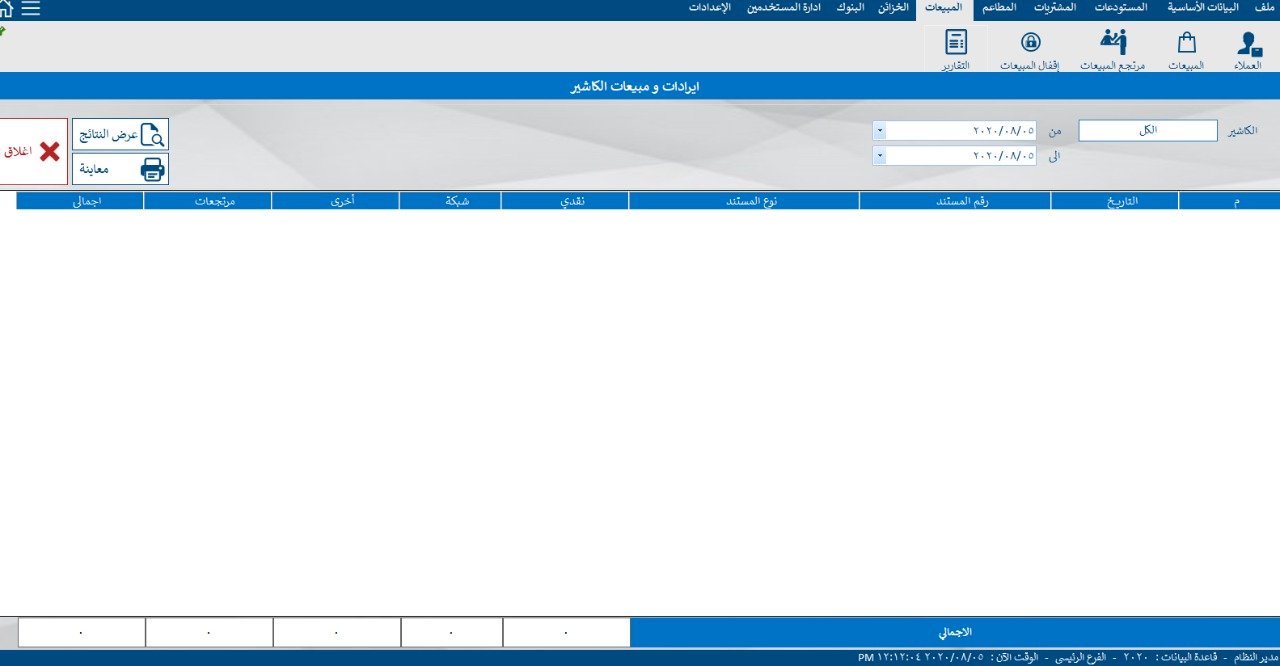Expand the To (الى) date dropdown
Screen dimensions: 1280x666
(x=878, y=155)
